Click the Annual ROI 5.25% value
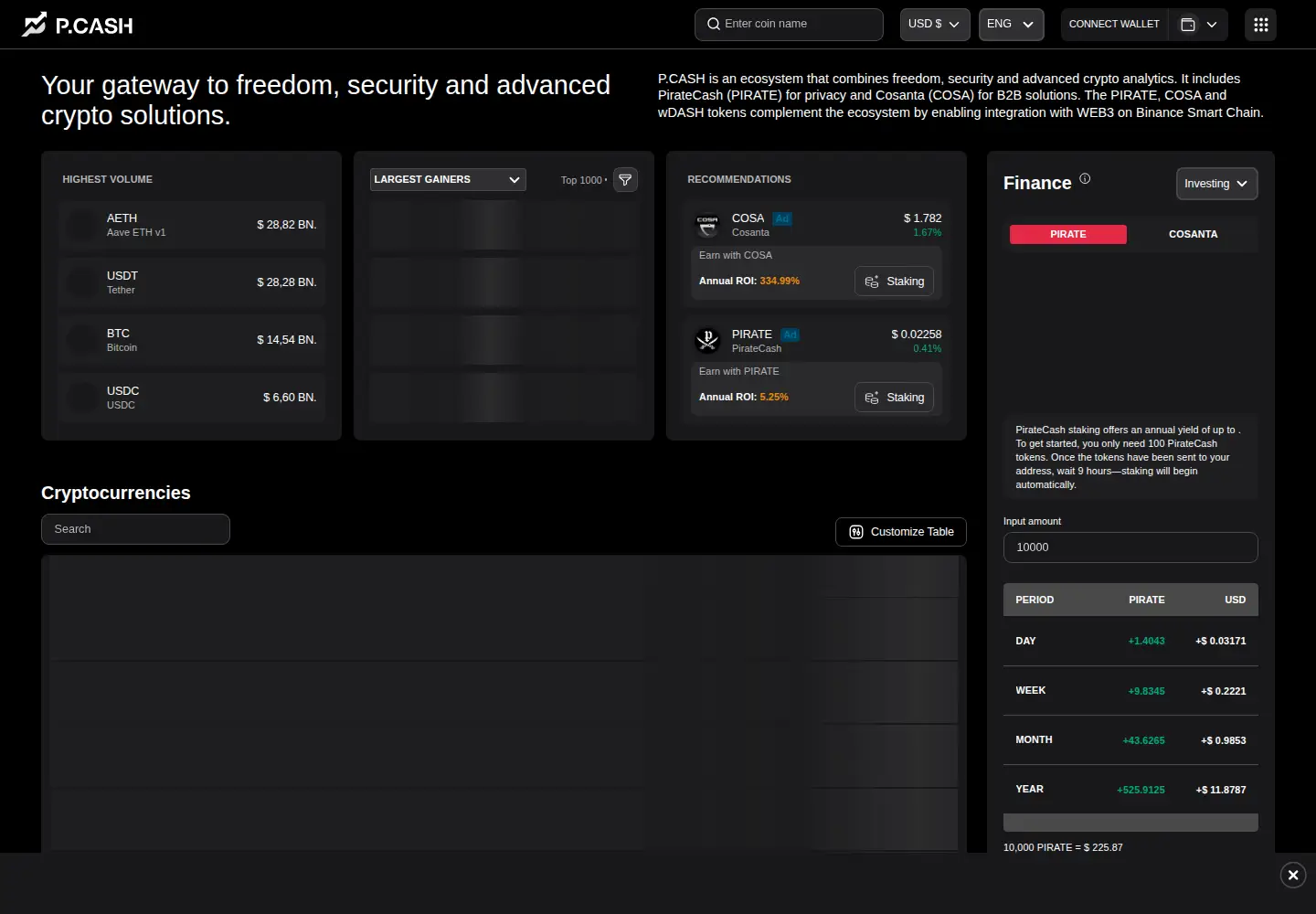The width and height of the screenshot is (1316, 914). (774, 397)
